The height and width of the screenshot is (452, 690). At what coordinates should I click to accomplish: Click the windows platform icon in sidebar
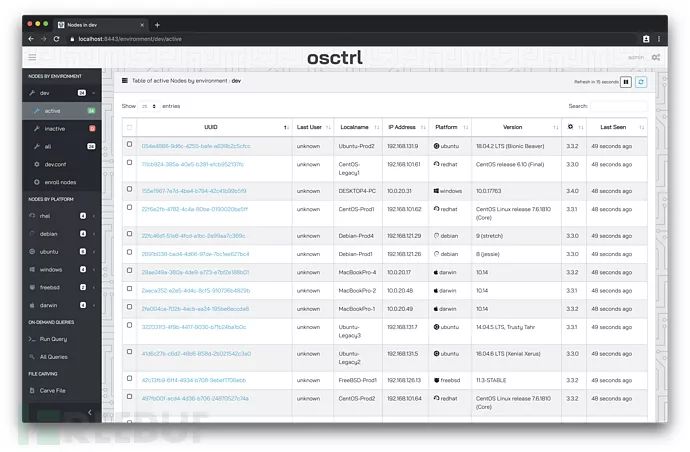pos(32,269)
